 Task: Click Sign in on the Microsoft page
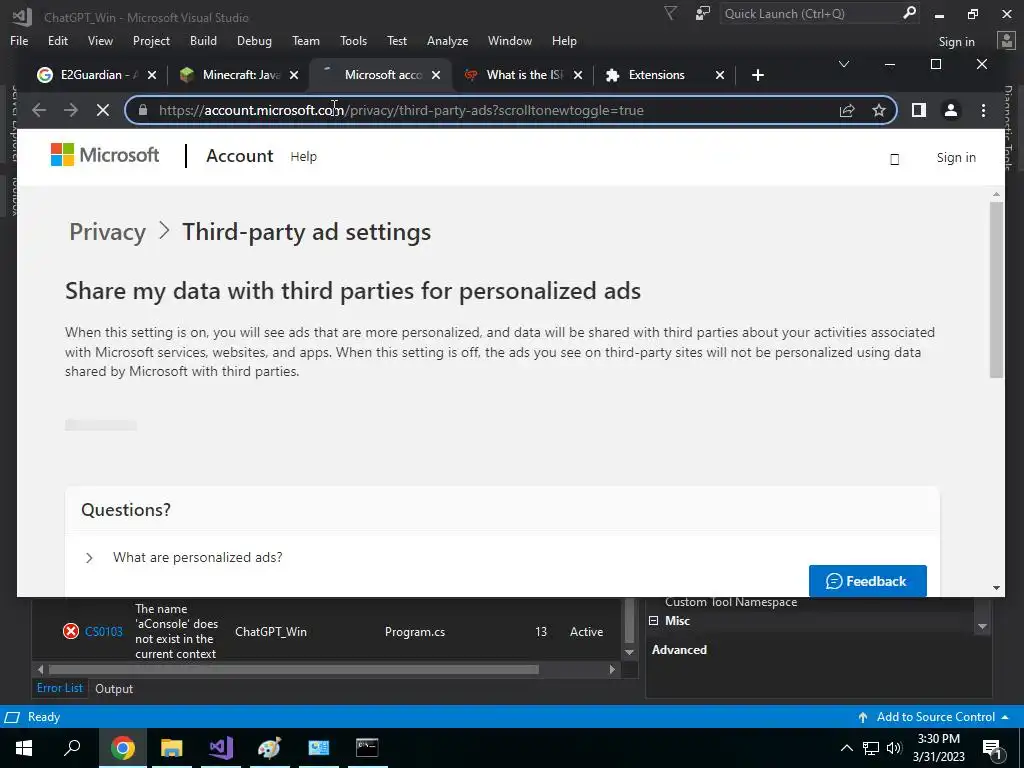(955, 157)
